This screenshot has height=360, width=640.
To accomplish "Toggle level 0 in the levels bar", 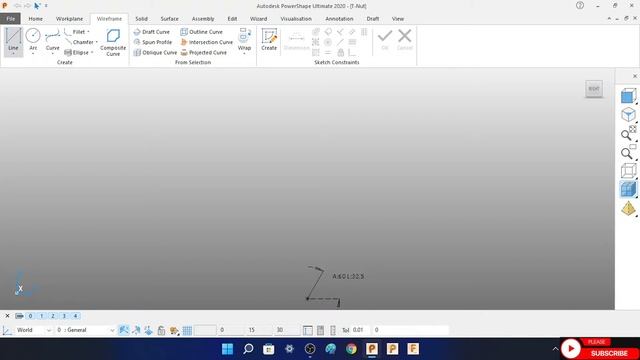I will (30, 316).
